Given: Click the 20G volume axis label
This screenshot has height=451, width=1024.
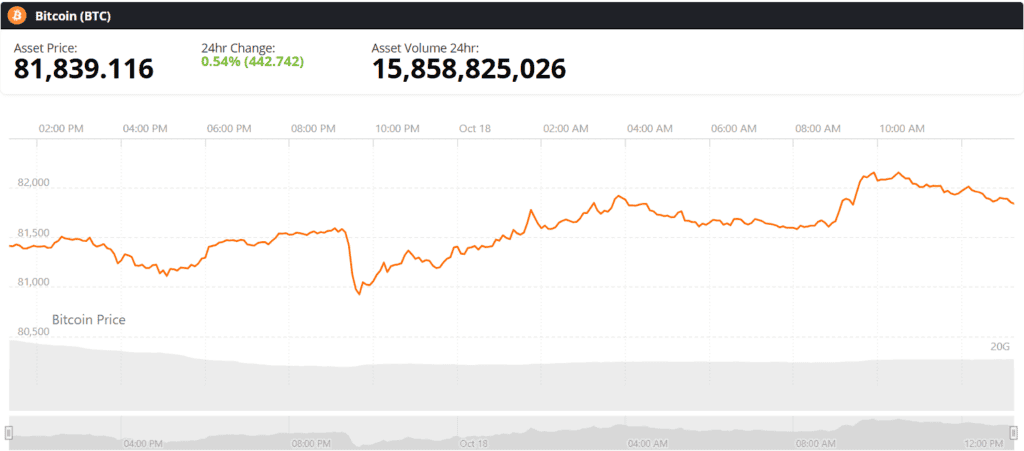Looking at the screenshot, I should [1000, 347].
